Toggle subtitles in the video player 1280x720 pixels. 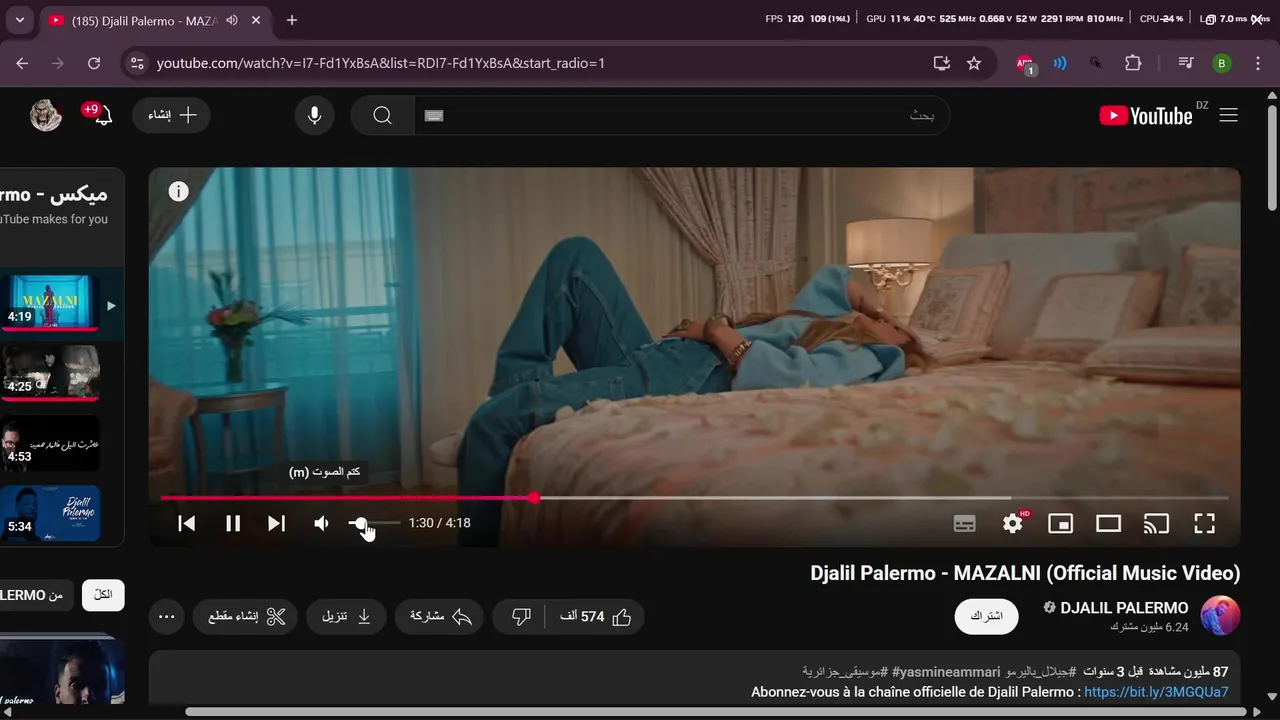coord(964,523)
